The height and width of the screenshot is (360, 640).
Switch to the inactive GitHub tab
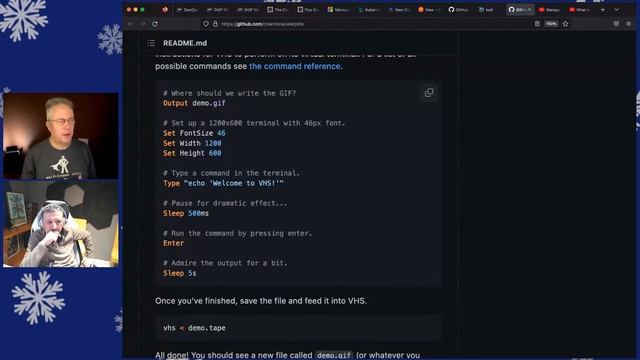click(x=459, y=9)
